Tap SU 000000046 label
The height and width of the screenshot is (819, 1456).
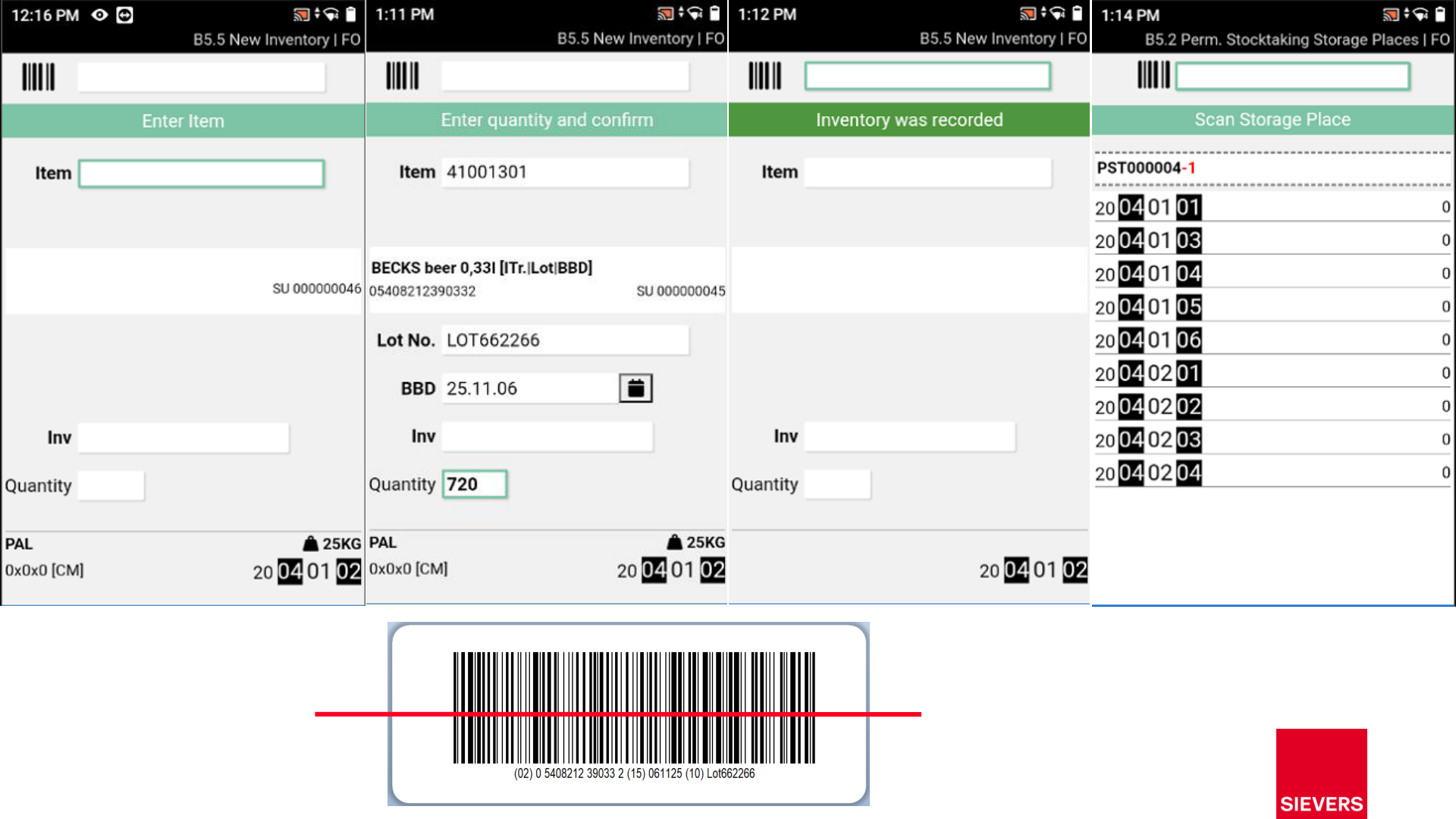(317, 289)
